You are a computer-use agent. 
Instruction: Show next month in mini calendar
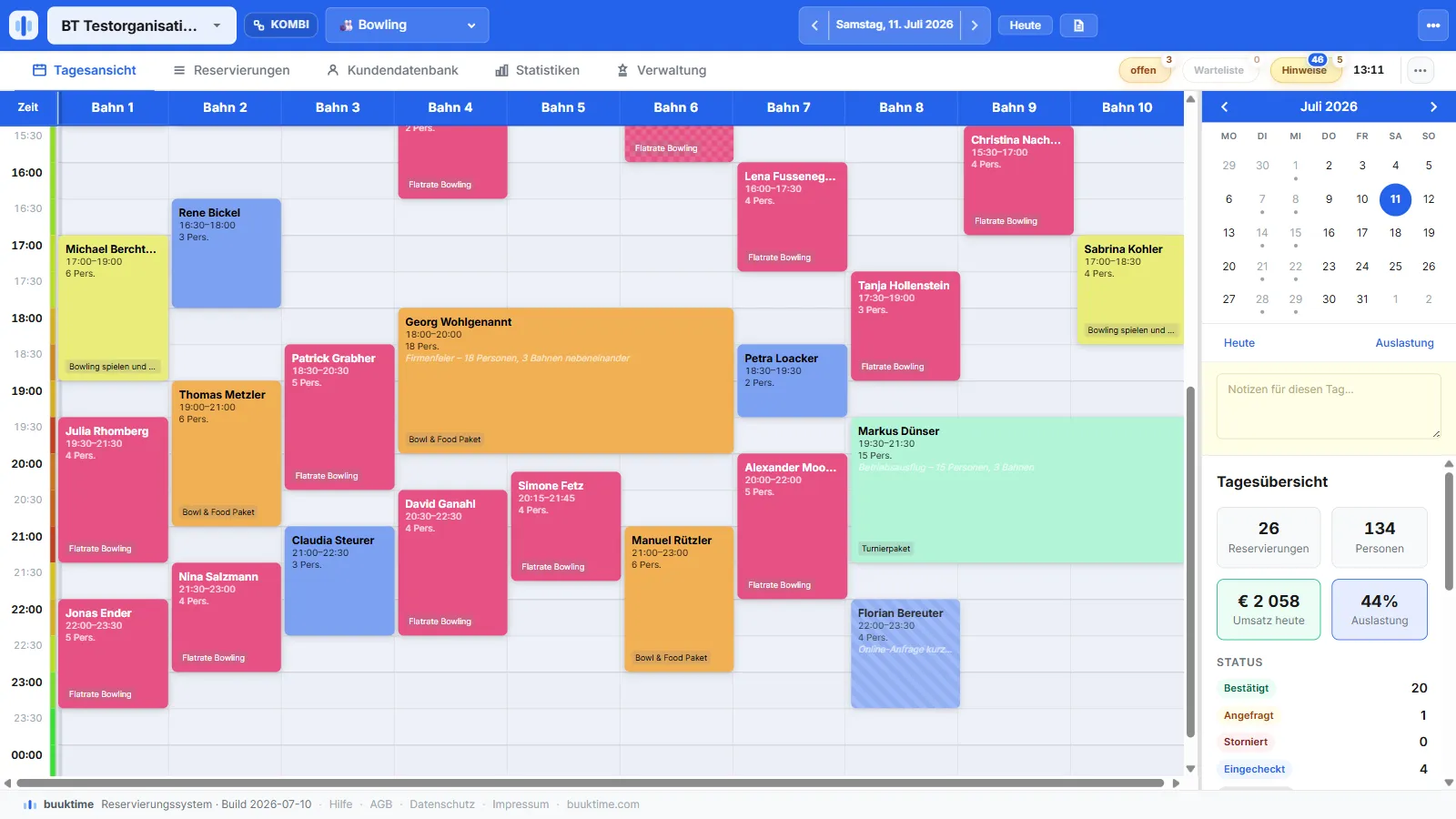(x=1433, y=106)
